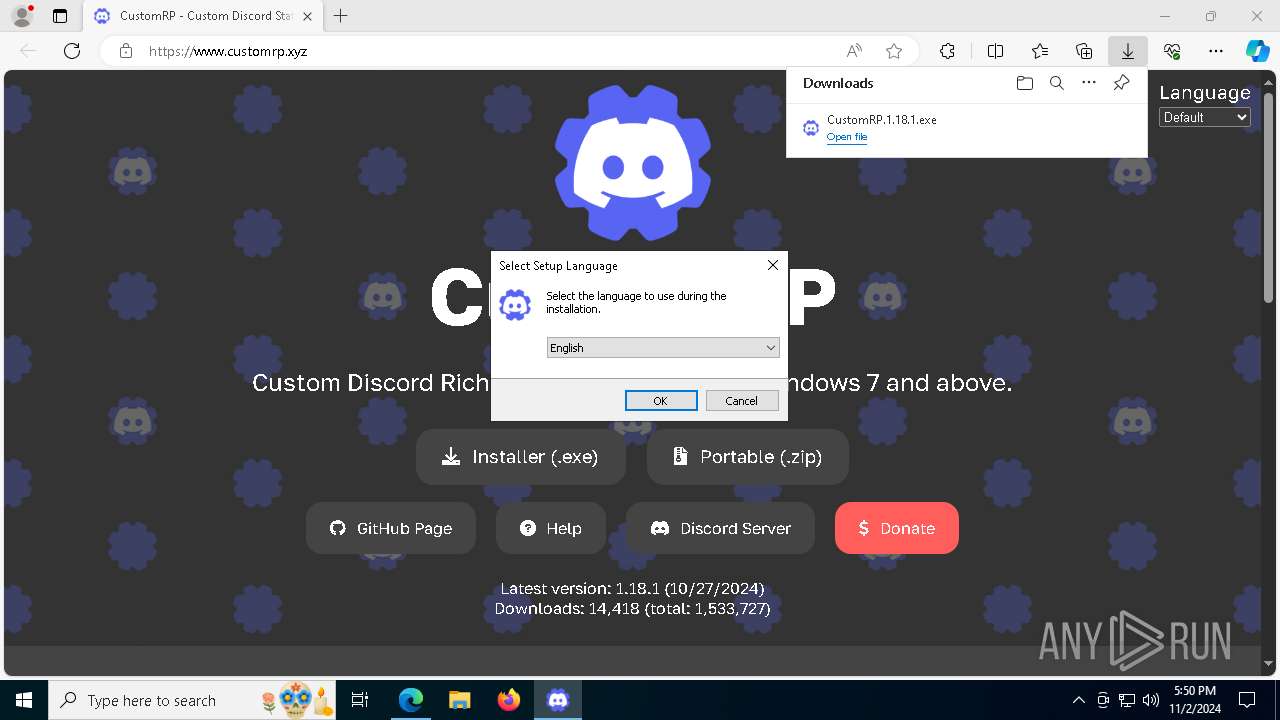The image size is (1280, 720).
Task: Expand the setup language dropdown
Action: (x=662, y=347)
